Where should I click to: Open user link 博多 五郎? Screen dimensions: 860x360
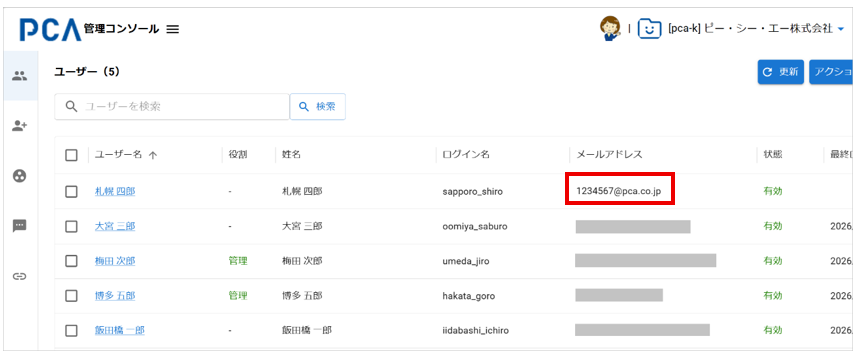pos(115,296)
